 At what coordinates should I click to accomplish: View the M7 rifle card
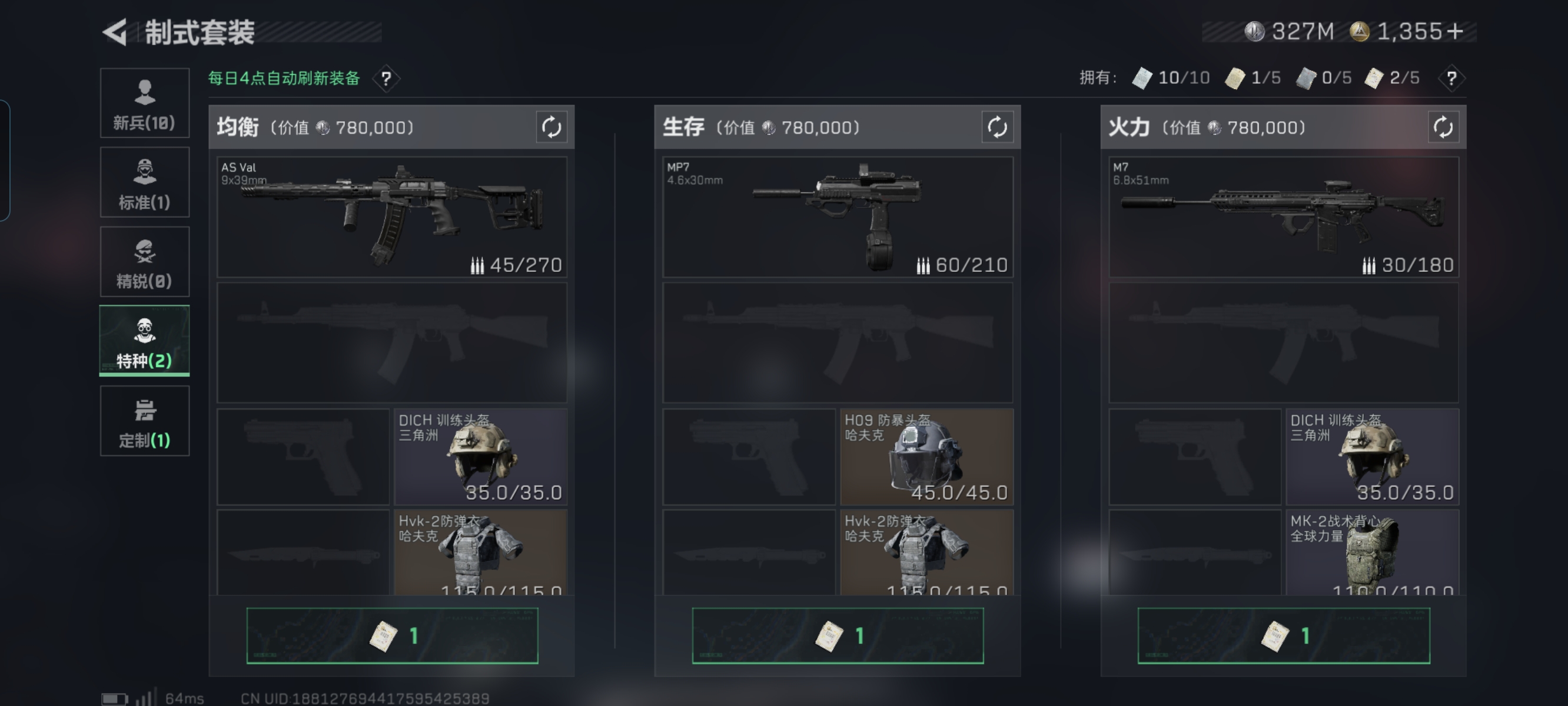[x=1284, y=217]
